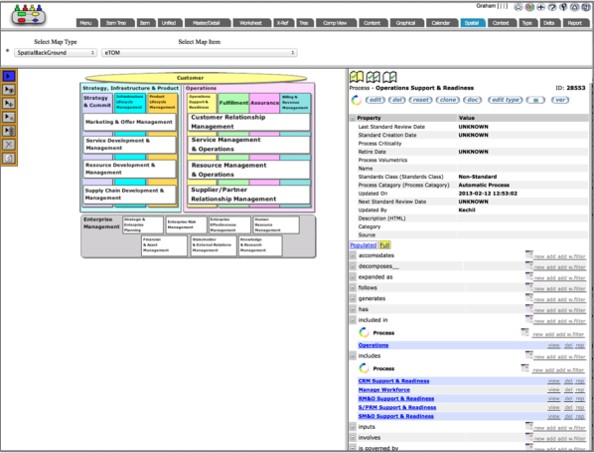This screenshot has height=453, width=594.
Task: Switch to the Worksheet tab
Action: (x=252, y=23)
